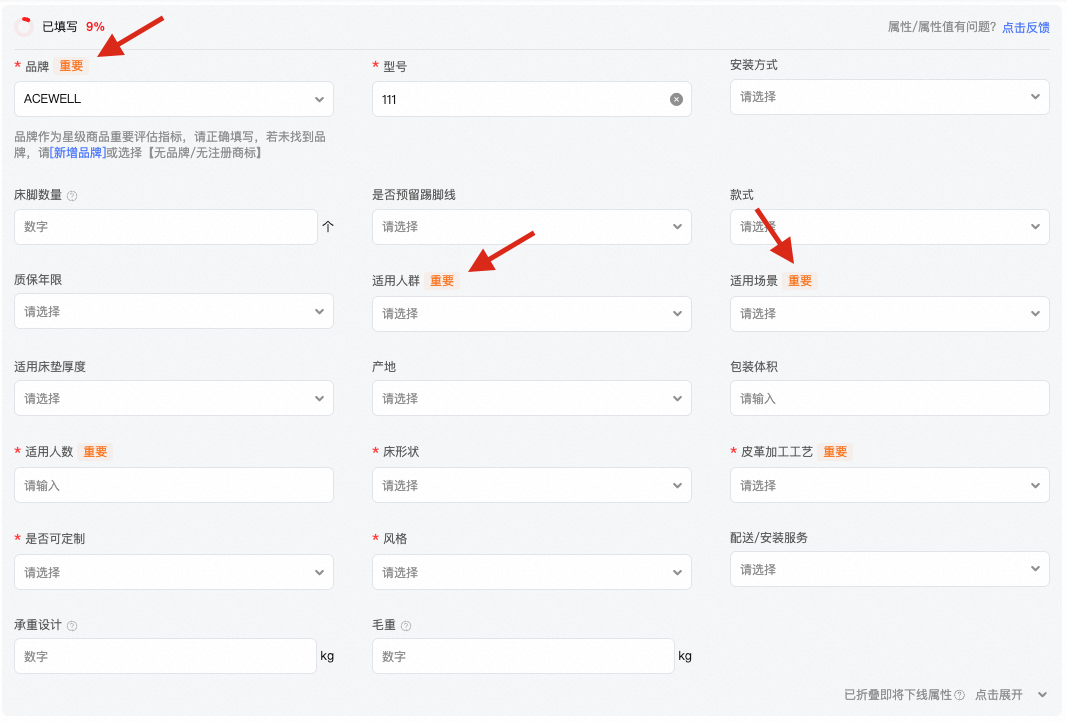The width and height of the screenshot is (1067, 722).
Task: Open the 适用床垫厚度 dropdown
Action: coord(174,398)
